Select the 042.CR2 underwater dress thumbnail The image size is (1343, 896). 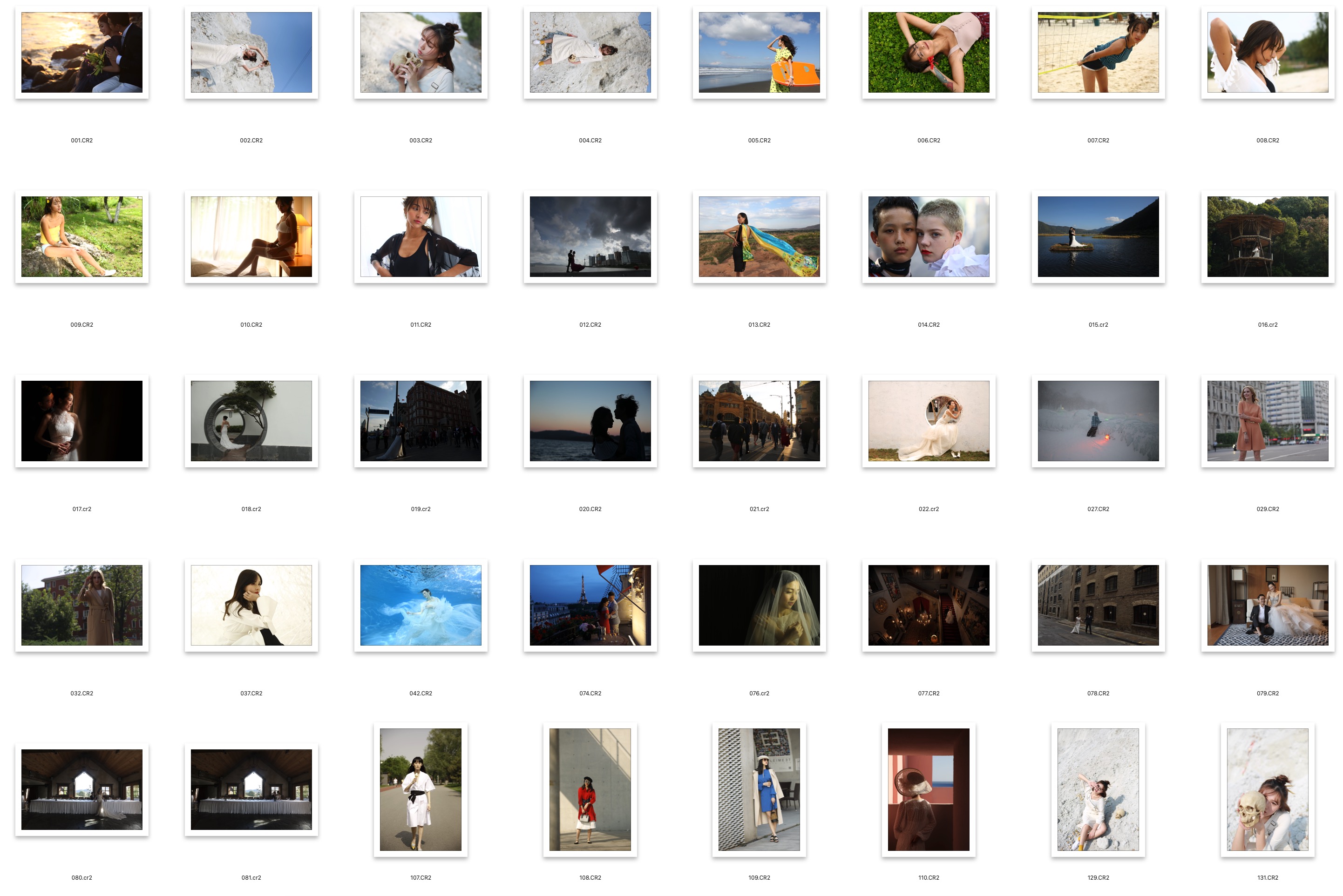pos(420,605)
